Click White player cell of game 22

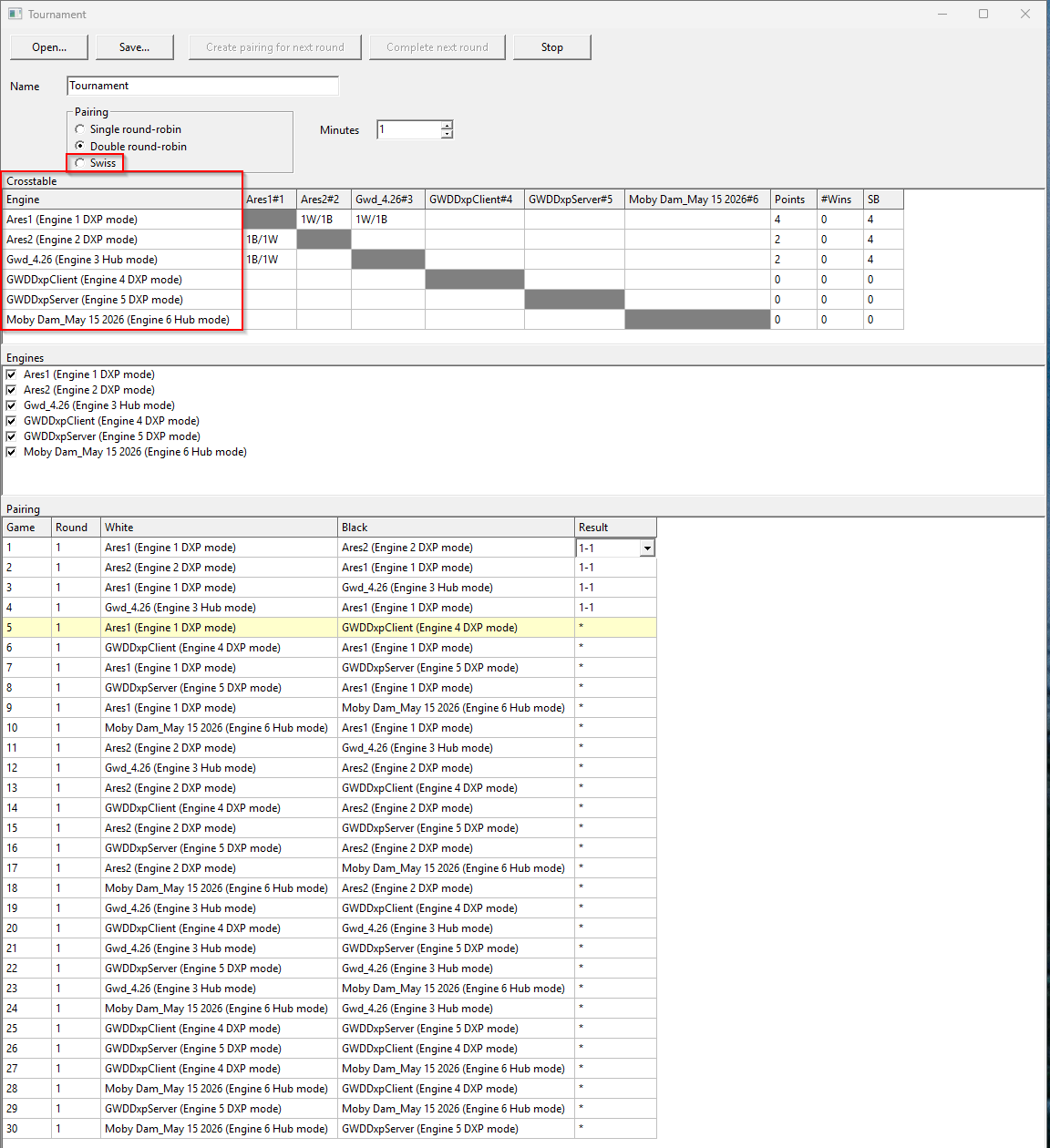tap(219, 969)
